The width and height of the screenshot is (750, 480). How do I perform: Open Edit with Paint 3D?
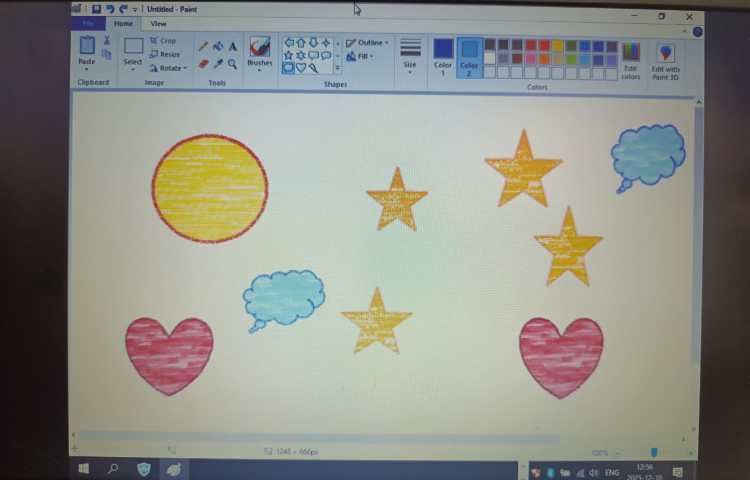[x=665, y=60]
